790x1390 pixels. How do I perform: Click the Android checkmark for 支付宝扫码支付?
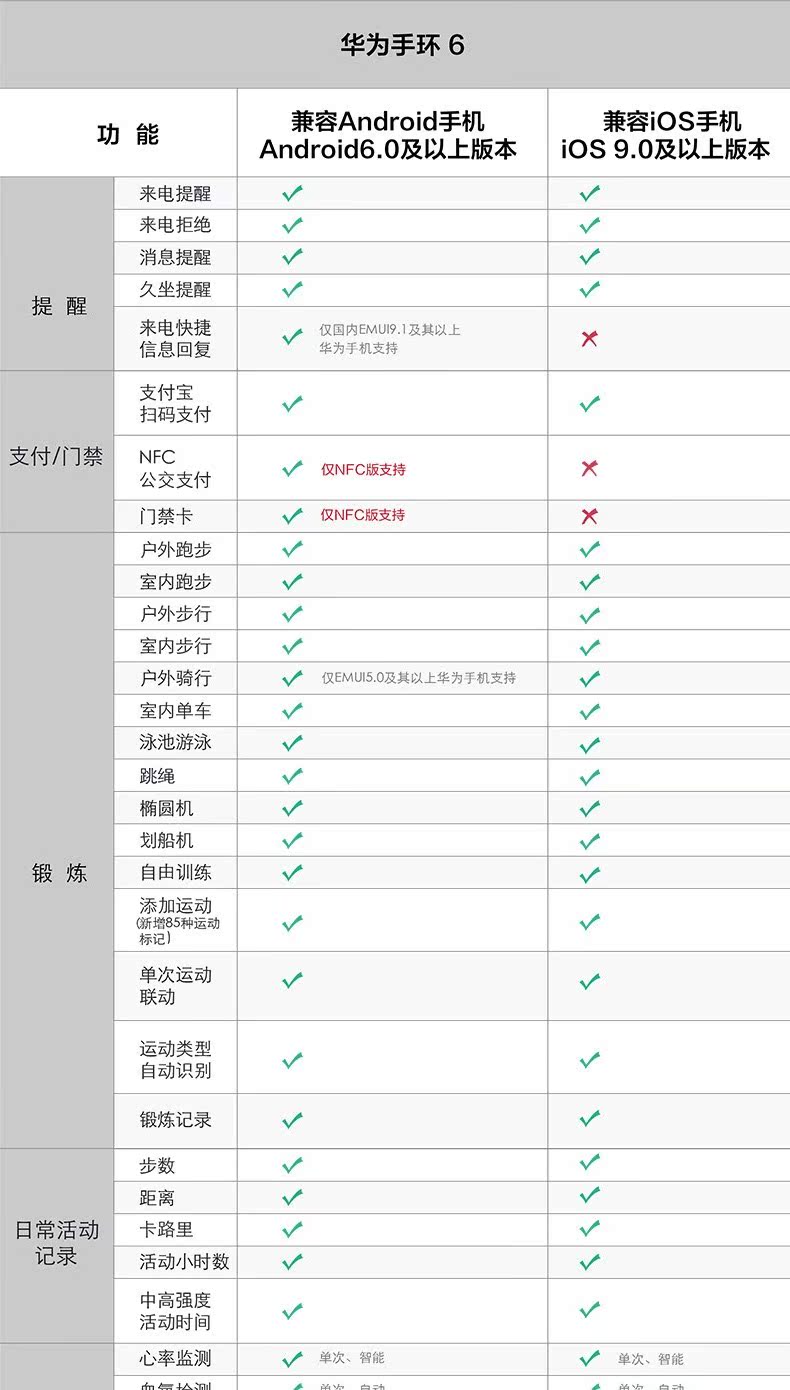(292, 404)
